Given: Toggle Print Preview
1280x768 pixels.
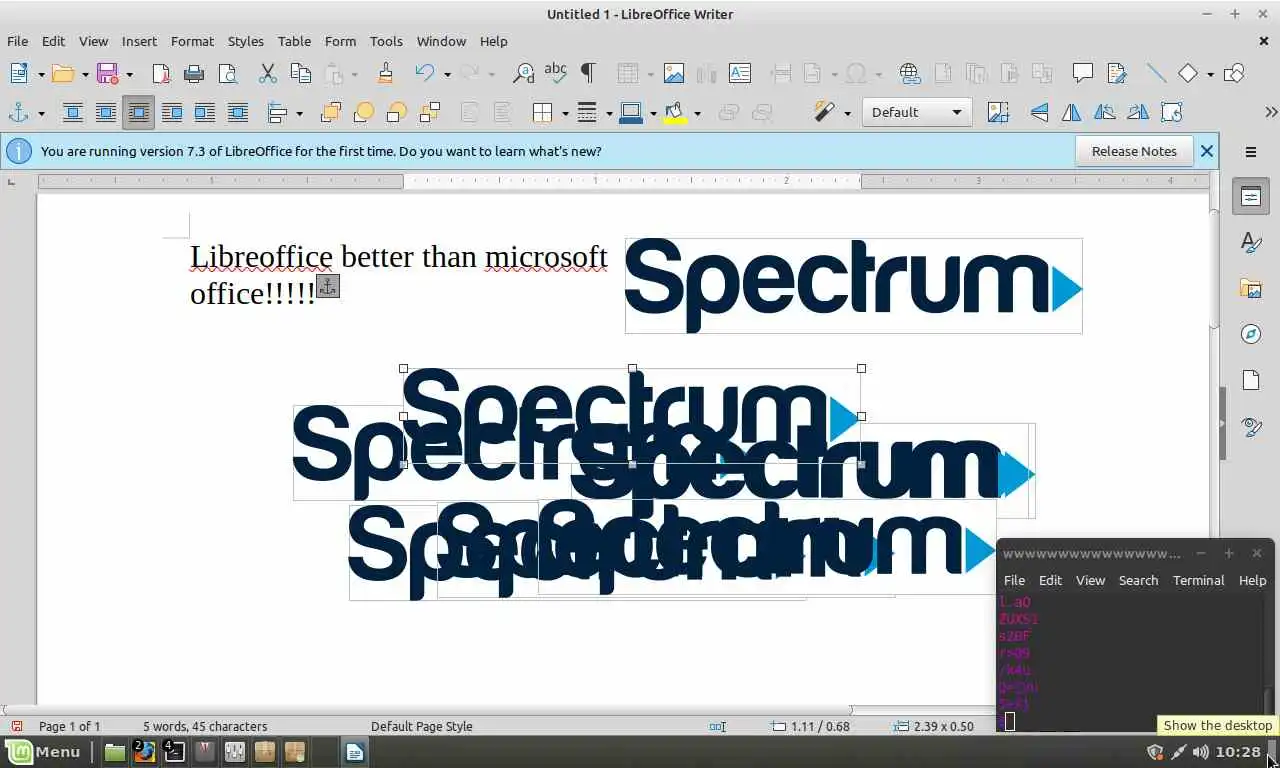Looking at the screenshot, I should point(227,73).
